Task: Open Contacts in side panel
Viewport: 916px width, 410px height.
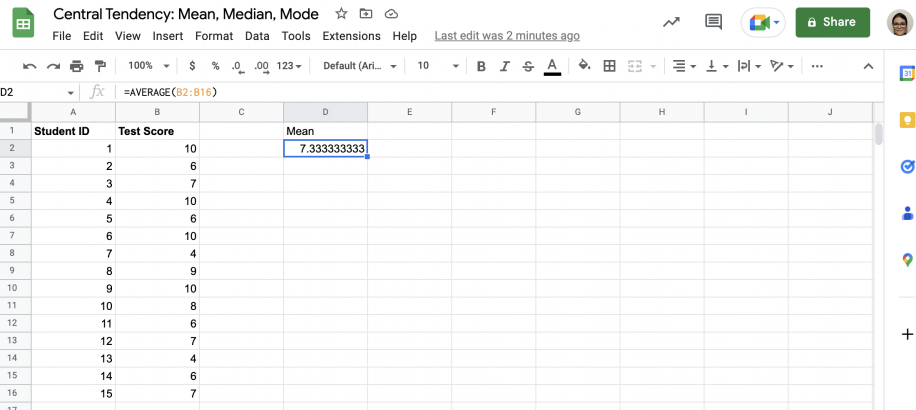Action: tap(907, 213)
